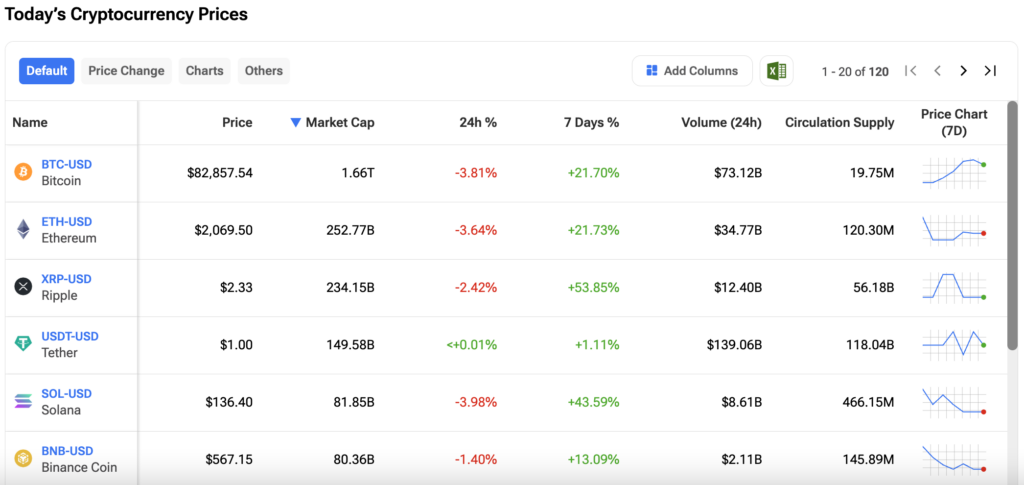
Task: Click the Ripple XRP logo icon
Action: pos(23,287)
